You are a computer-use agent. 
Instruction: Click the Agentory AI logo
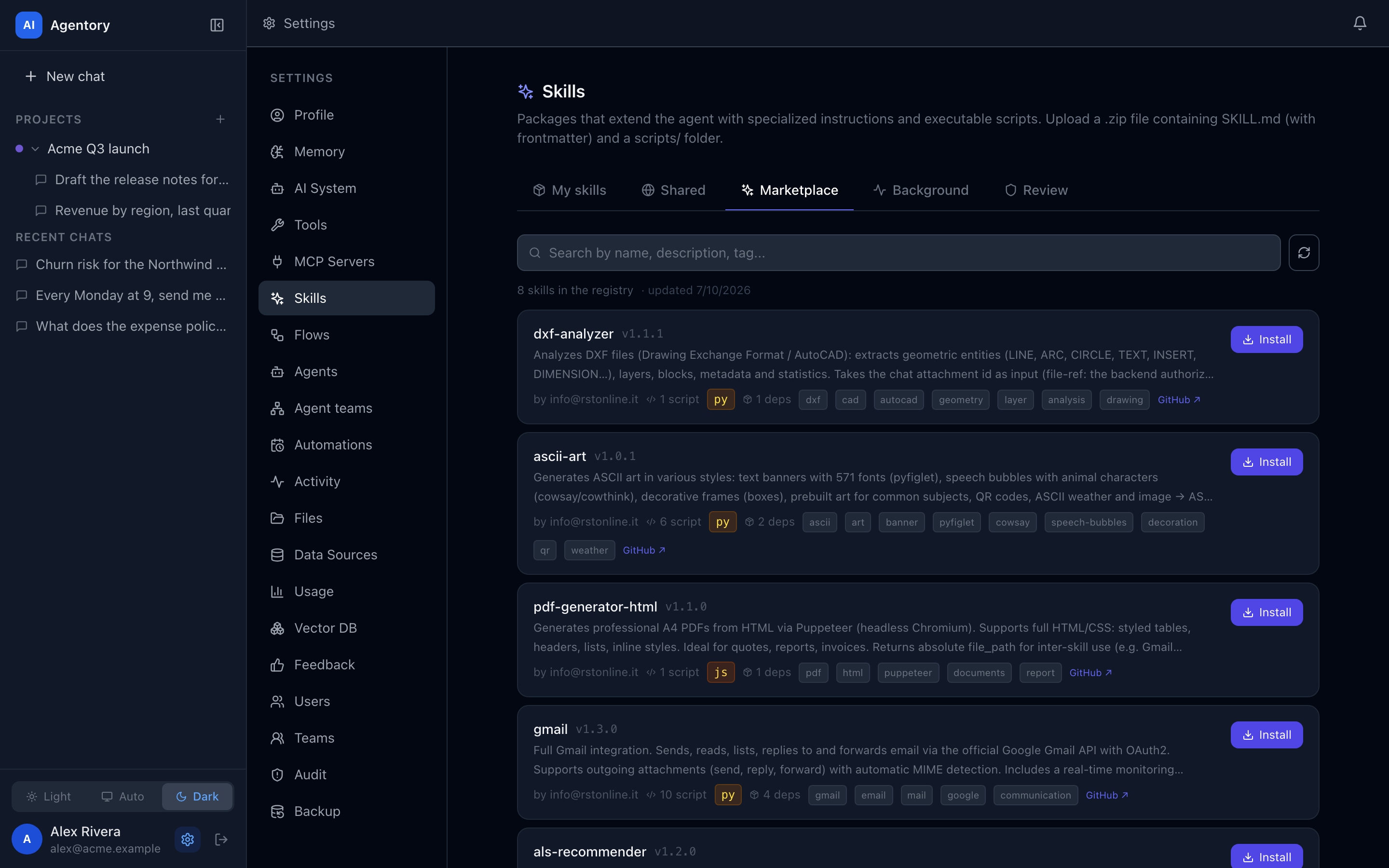(29, 25)
